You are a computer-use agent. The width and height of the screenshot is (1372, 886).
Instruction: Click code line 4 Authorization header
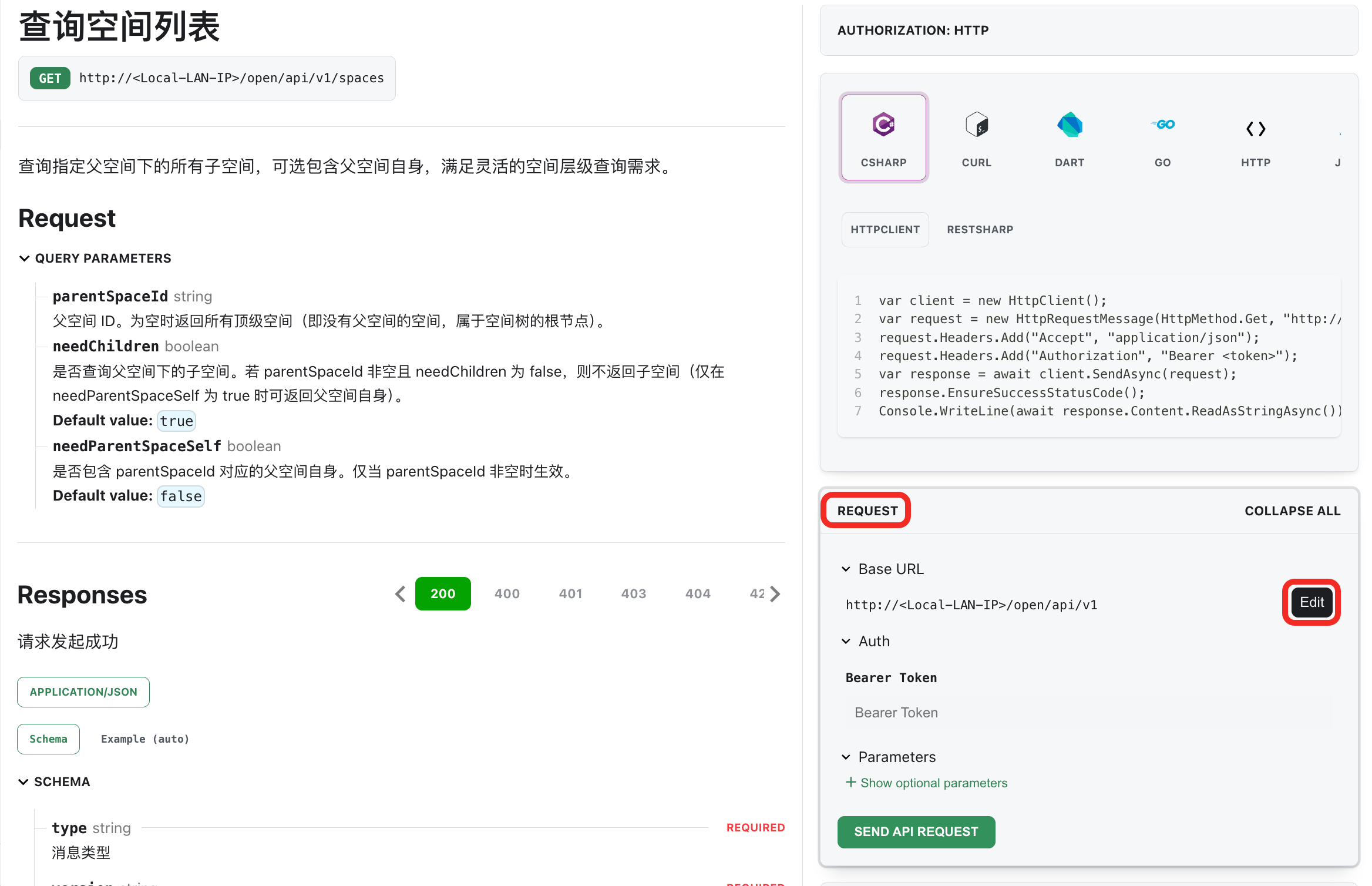[1088, 356]
